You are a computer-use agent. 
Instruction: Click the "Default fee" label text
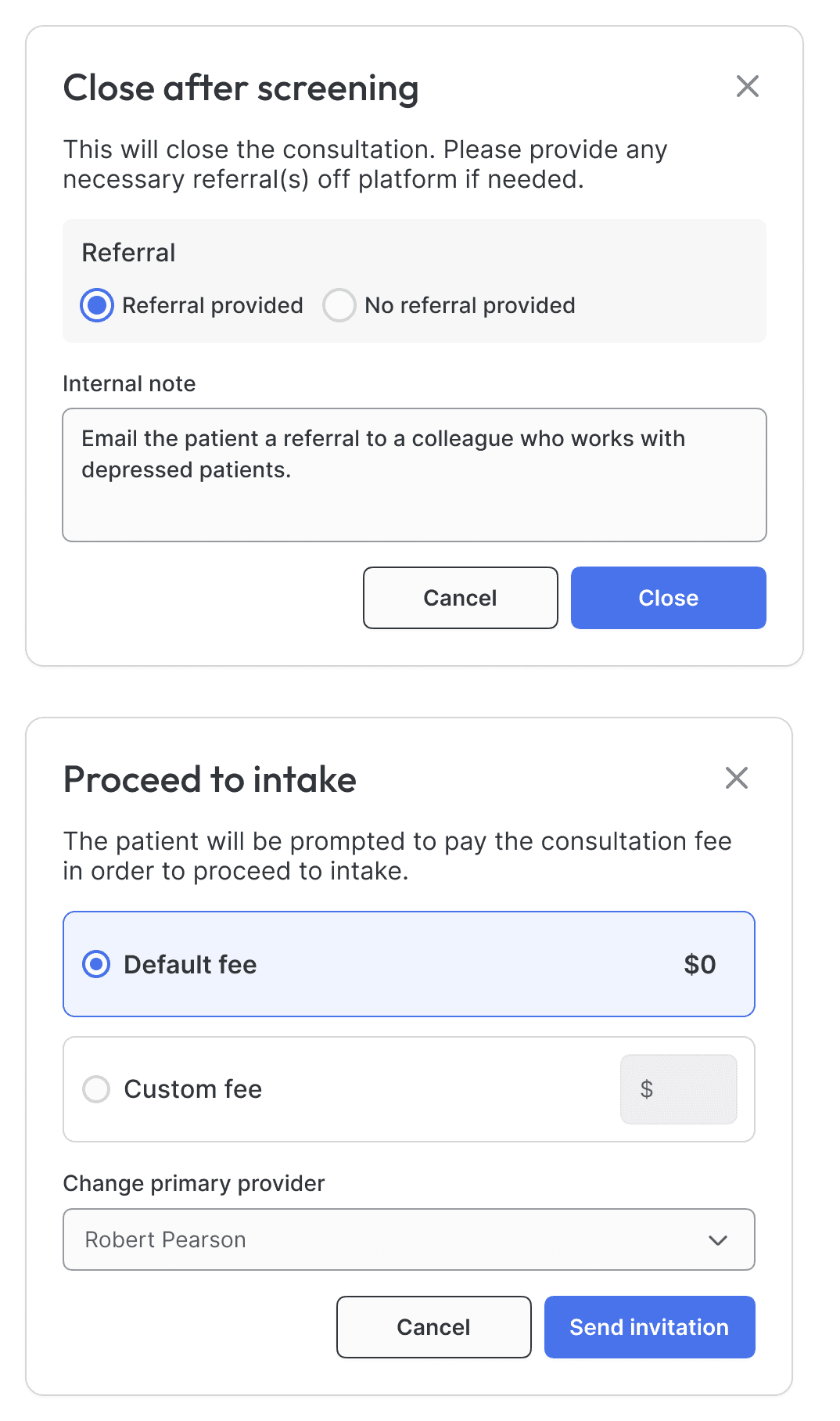click(190, 965)
